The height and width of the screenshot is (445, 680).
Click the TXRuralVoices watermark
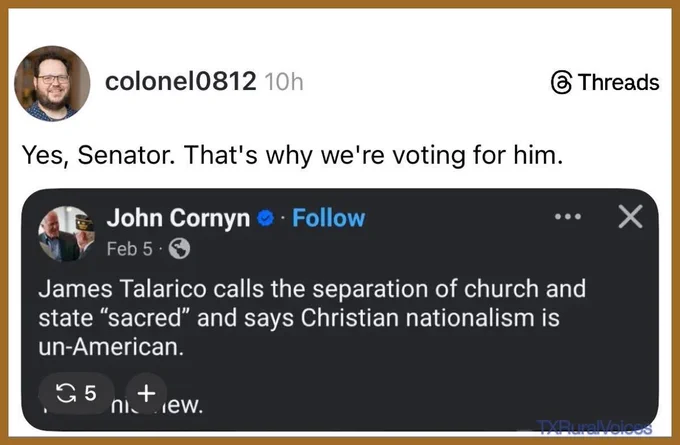tap(594, 427)
